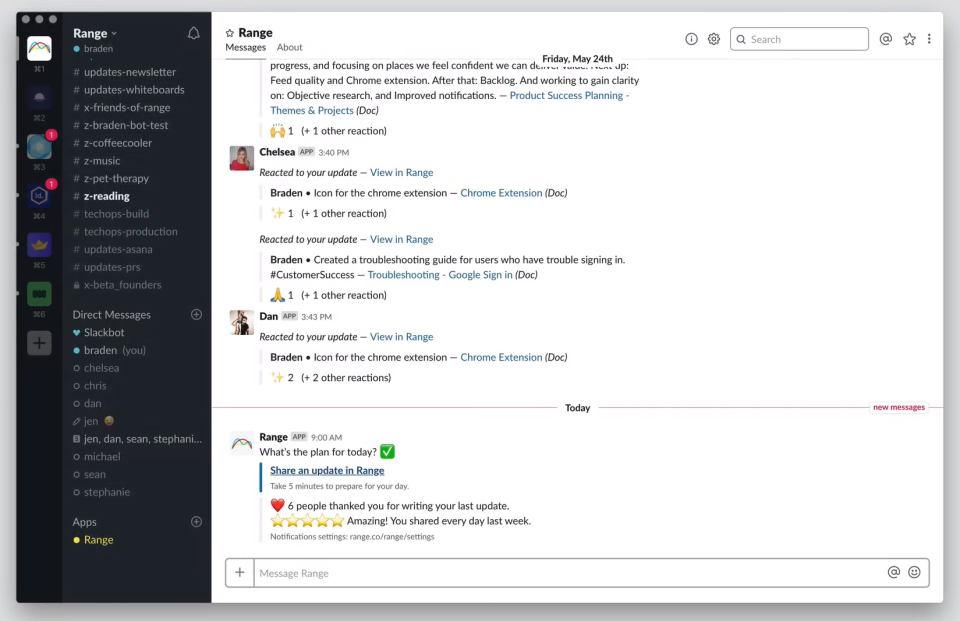
Task: Open Troubleshooting - Google Sign in link
Action: 440,275
